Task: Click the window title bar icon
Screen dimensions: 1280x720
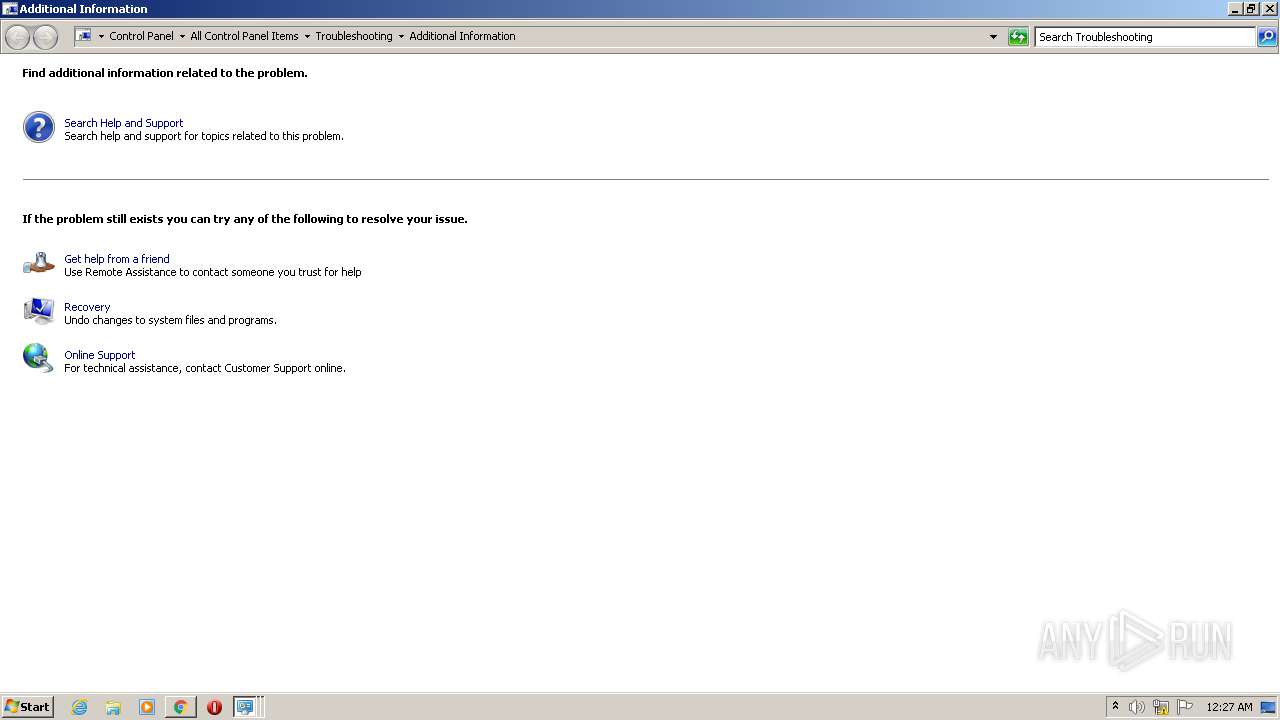Action: pos(10,9)
